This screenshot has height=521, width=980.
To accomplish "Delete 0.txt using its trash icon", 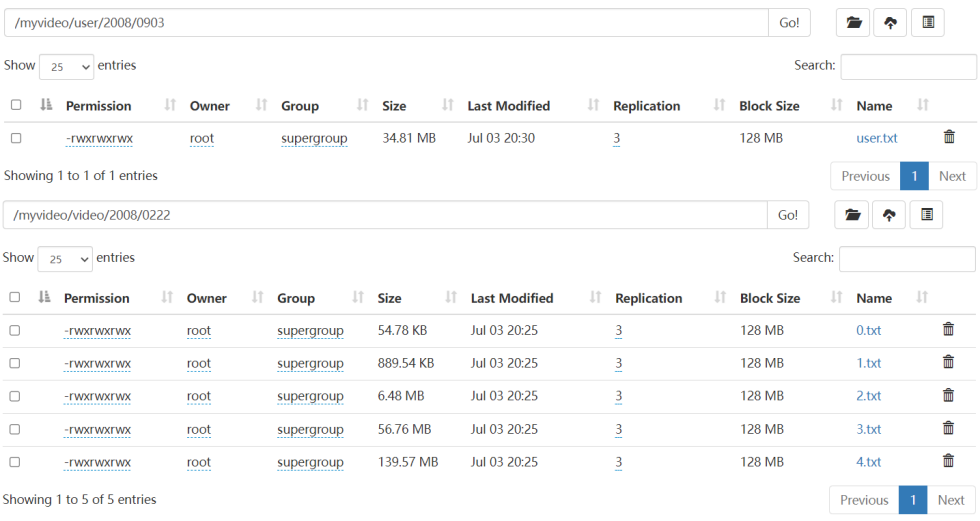I will [x=948, y=329].
